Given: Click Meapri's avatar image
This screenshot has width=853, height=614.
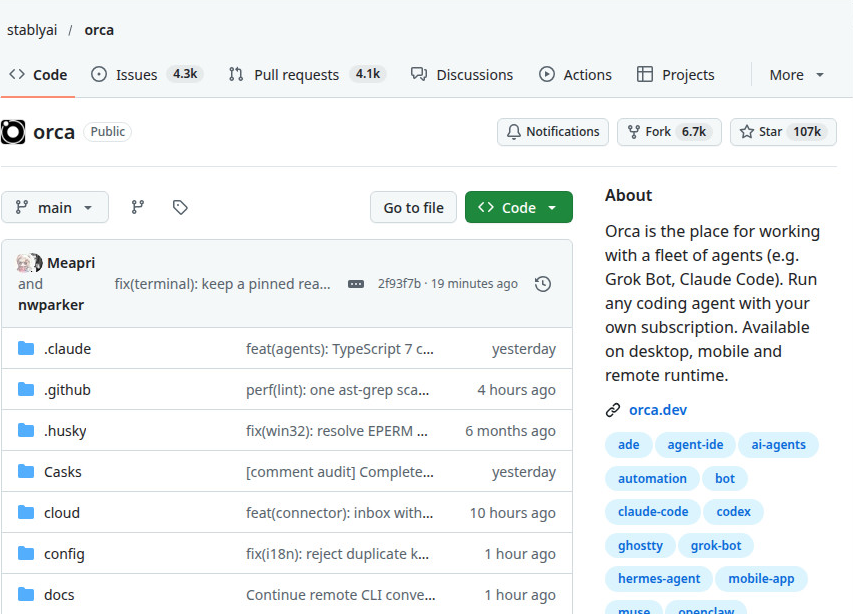Looking at the screenshot, I should click(24, 263).
